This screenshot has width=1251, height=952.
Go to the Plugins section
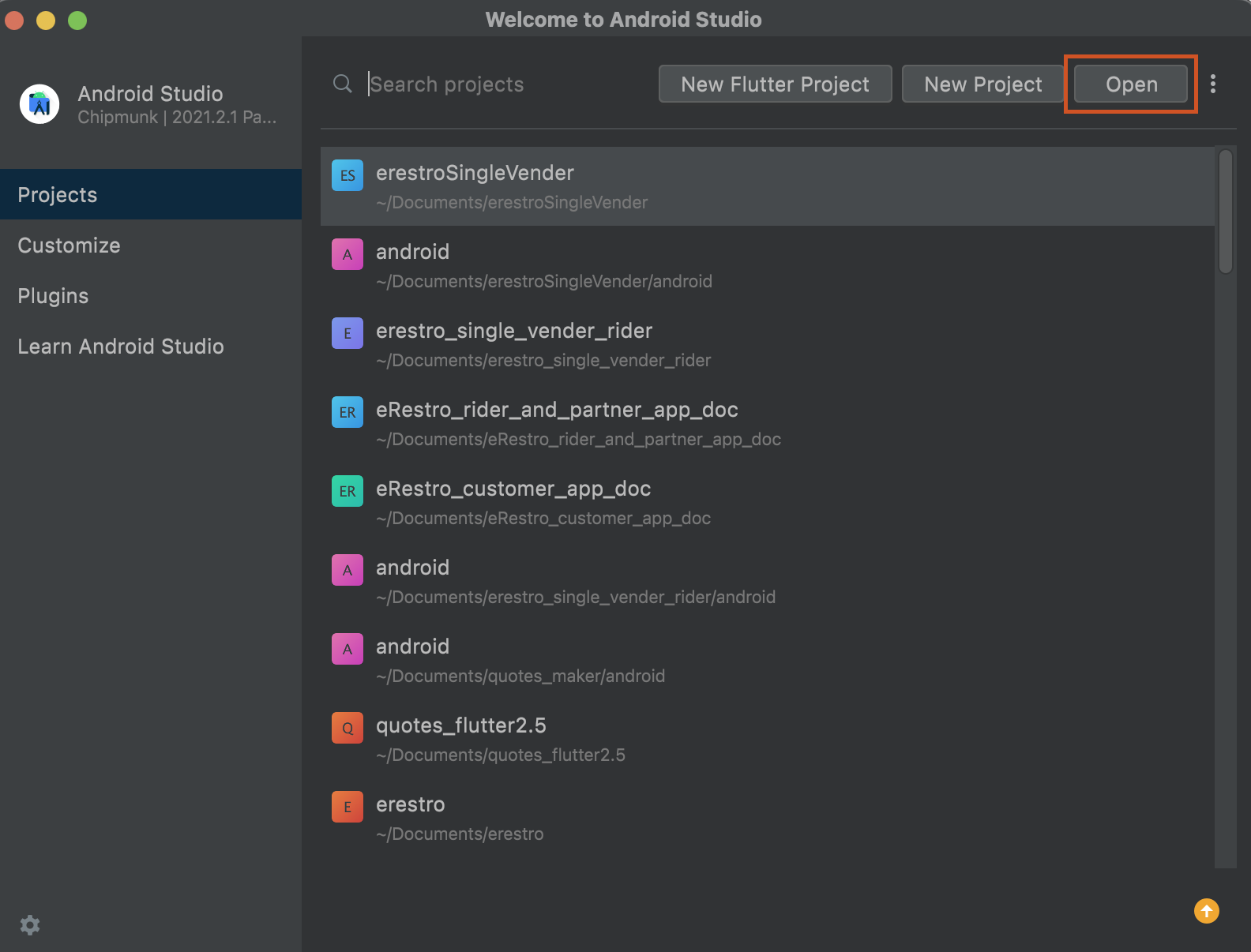151,295
